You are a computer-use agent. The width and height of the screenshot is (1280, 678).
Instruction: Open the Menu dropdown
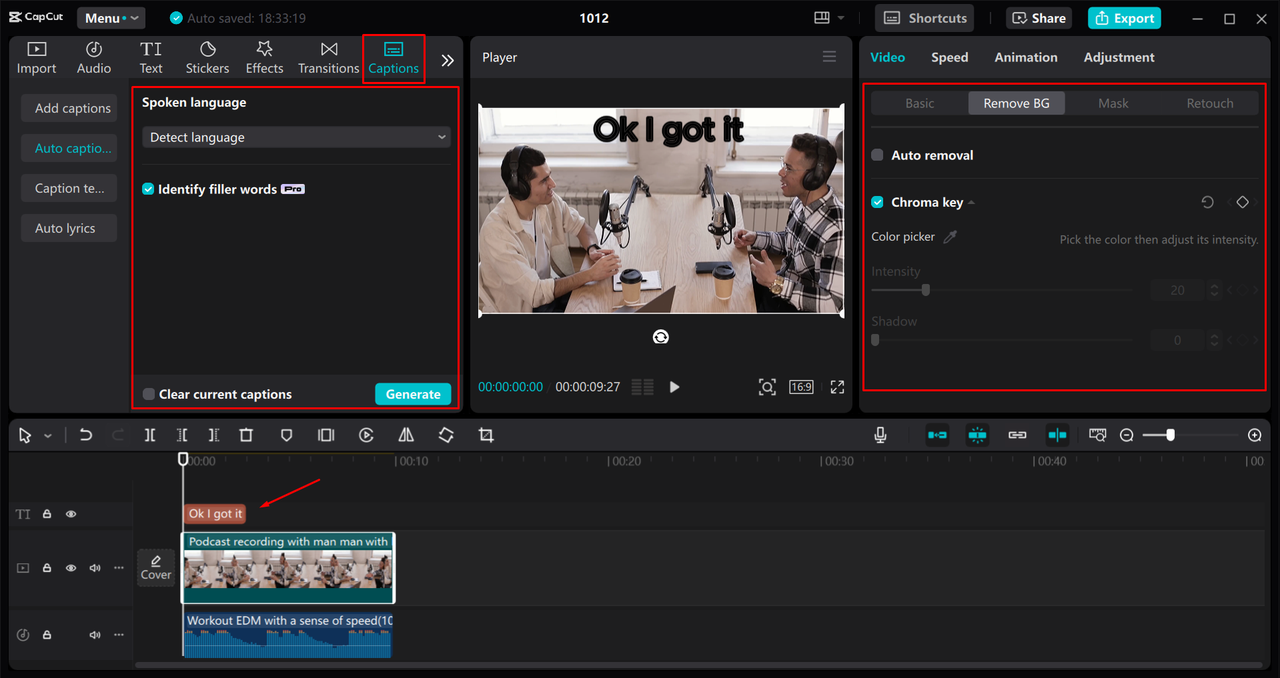110,18
